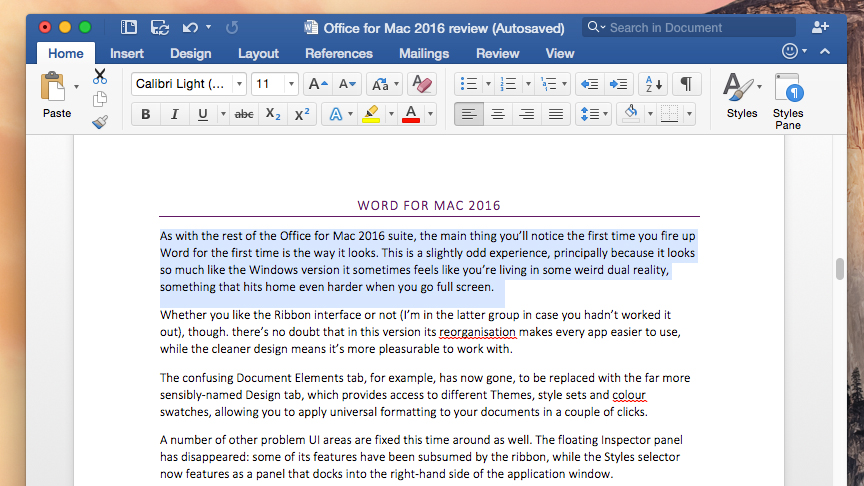Open the View tab
This screenshot has width=864, height=486.
(x=560, y=53)
